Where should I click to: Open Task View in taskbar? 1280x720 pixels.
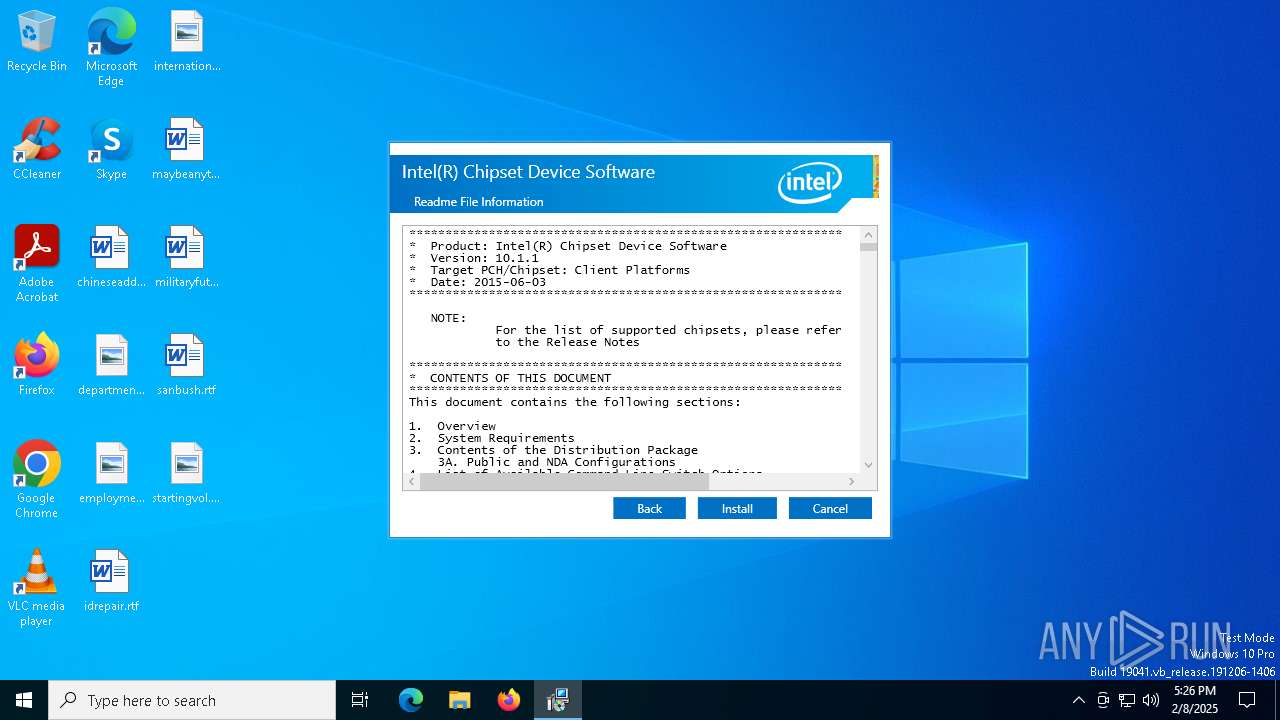[360, 700]
